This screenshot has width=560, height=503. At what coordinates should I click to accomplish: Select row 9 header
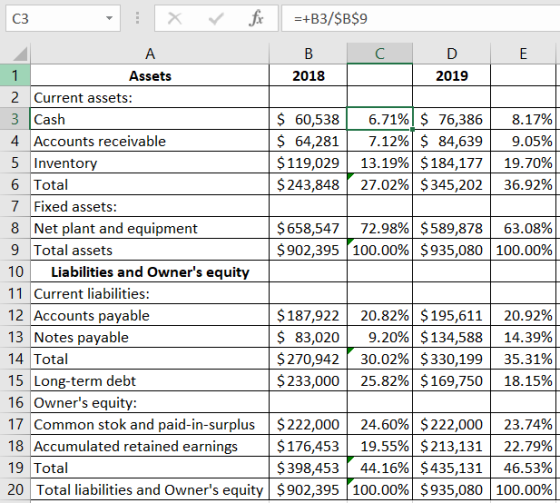[15, 250]
